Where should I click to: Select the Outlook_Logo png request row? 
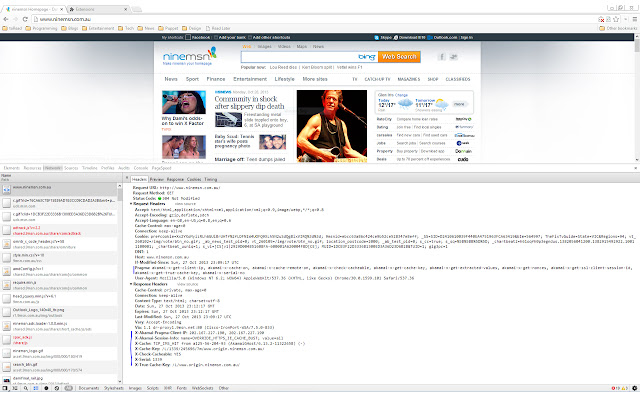tap(60, 312)
